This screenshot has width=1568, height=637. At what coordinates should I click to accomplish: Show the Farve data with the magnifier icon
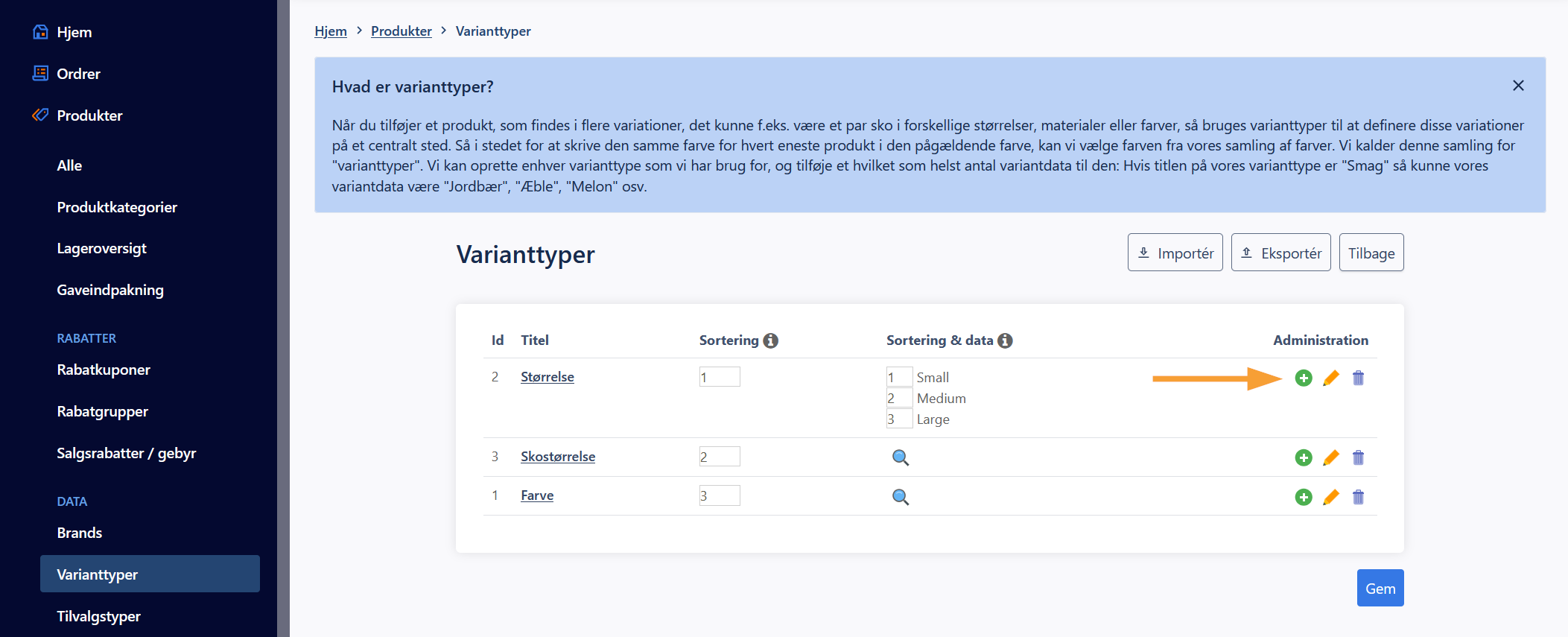(901, 497)
